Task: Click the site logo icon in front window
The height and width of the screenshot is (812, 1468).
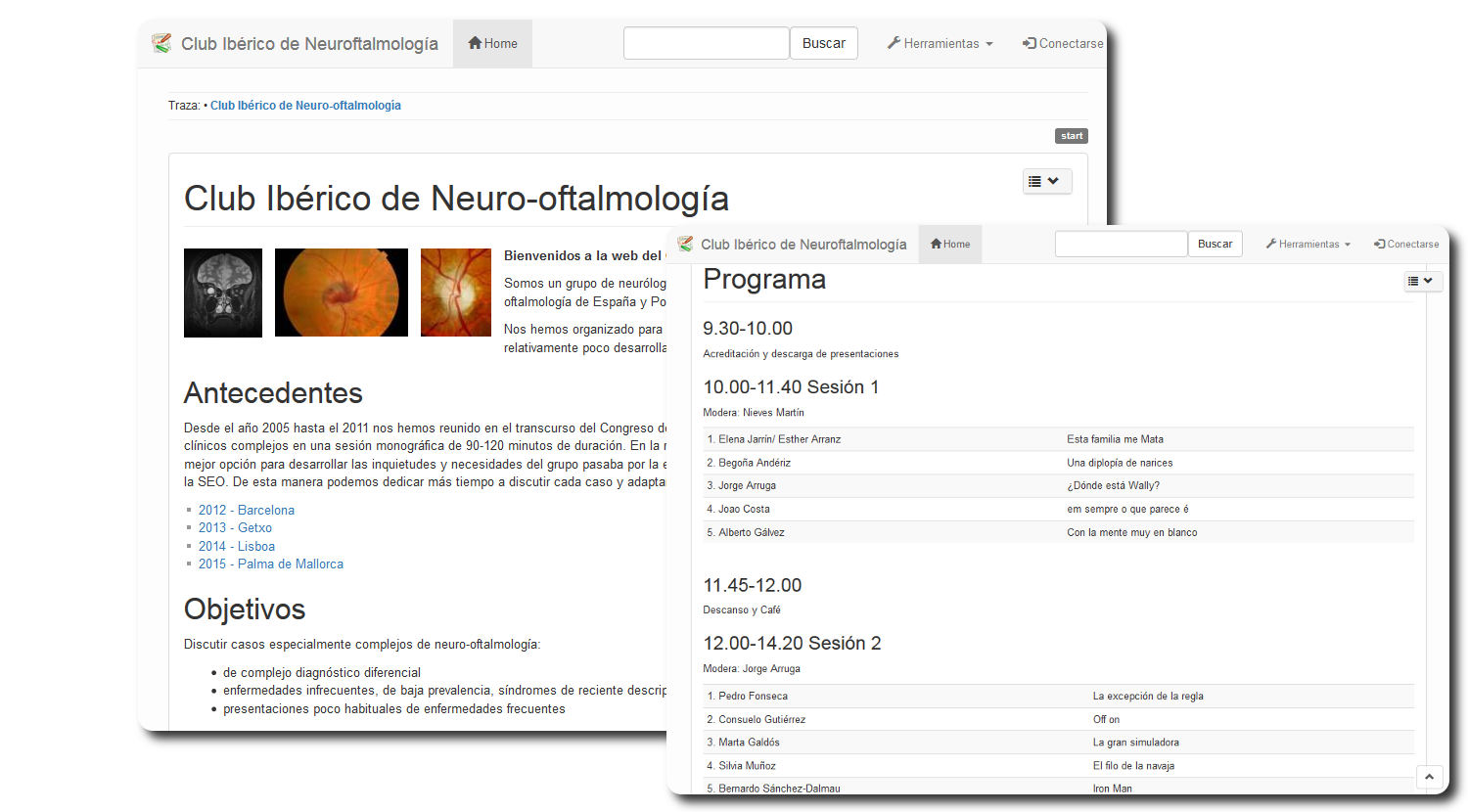Action: (x=685, y=245)
